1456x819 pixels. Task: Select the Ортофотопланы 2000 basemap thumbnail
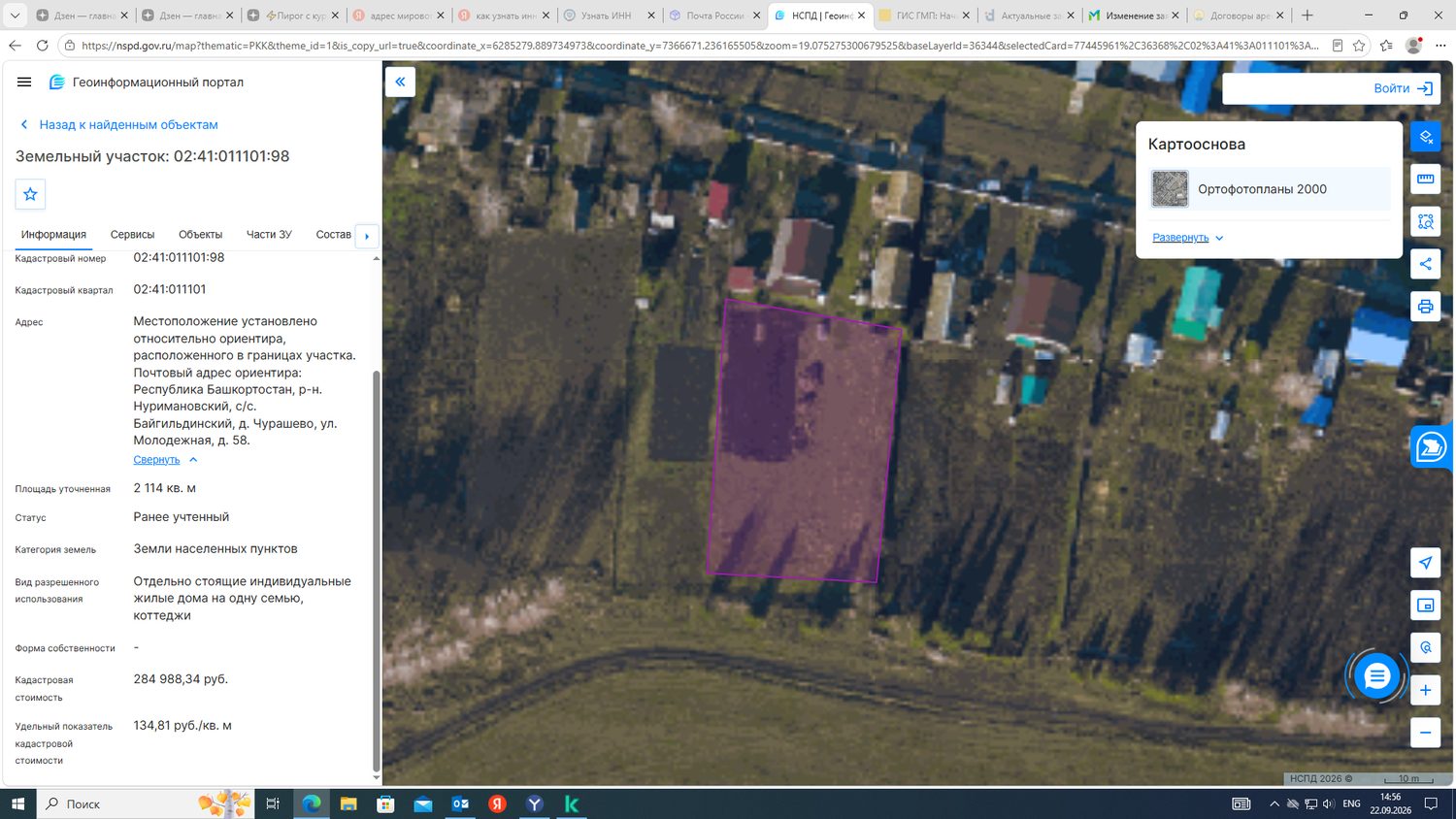tap(1170, 189)
